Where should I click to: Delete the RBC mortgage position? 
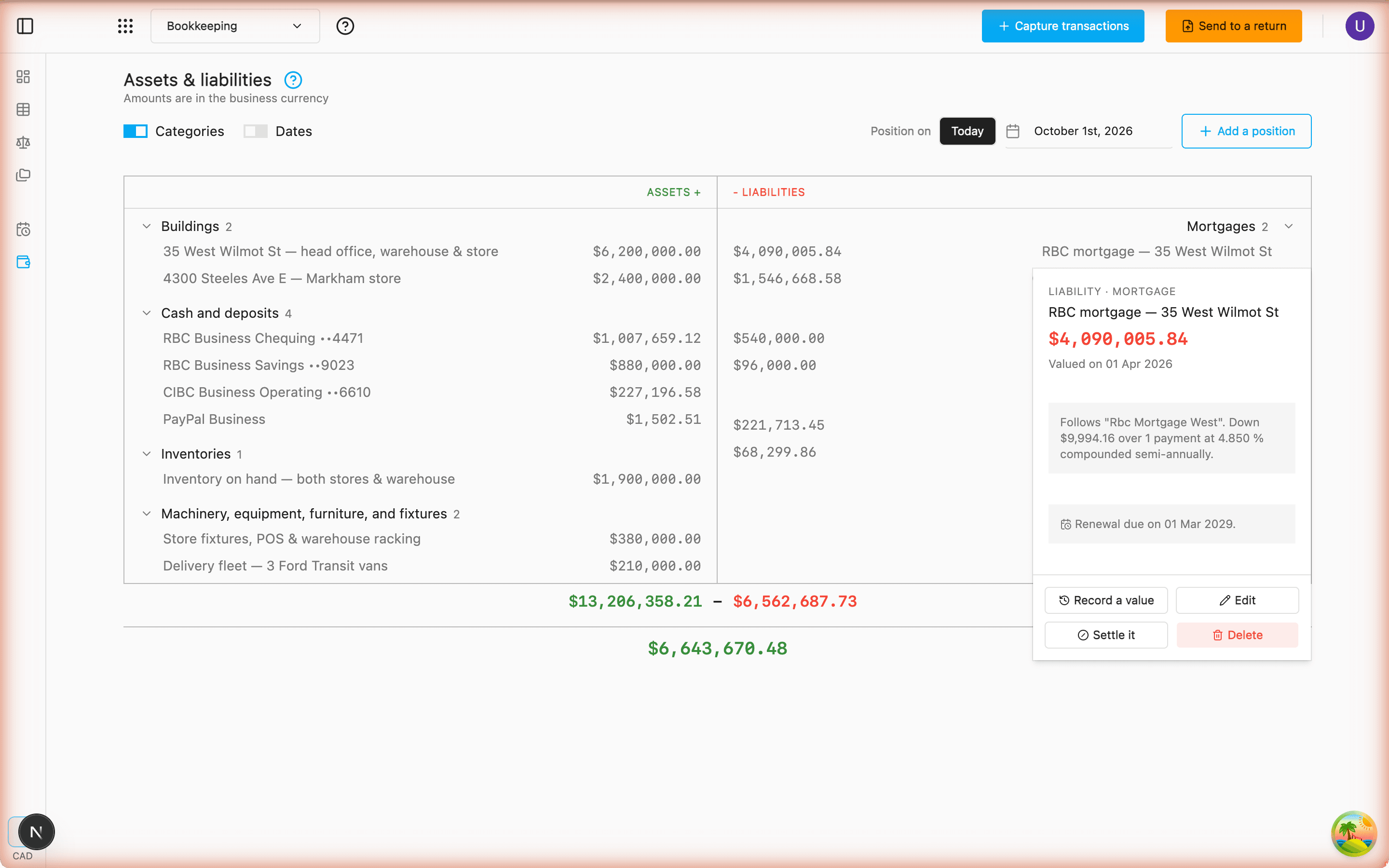click(1237, 636)
